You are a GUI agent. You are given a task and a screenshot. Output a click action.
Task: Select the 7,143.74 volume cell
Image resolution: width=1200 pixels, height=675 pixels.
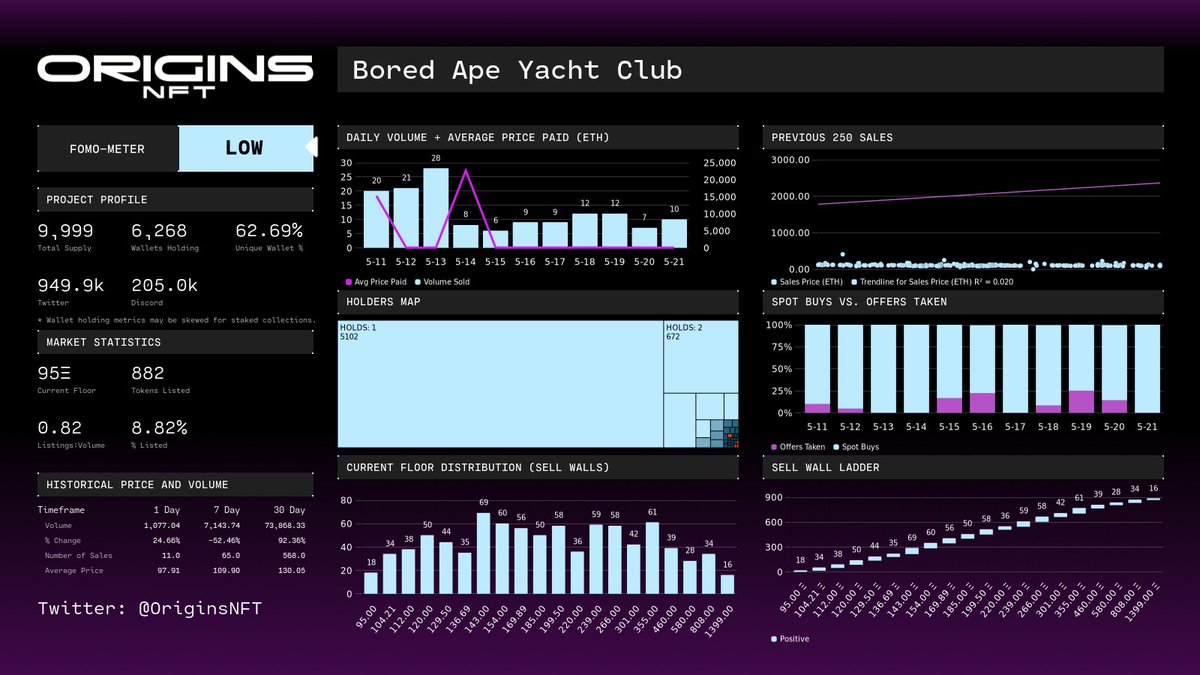coord(222,525)
